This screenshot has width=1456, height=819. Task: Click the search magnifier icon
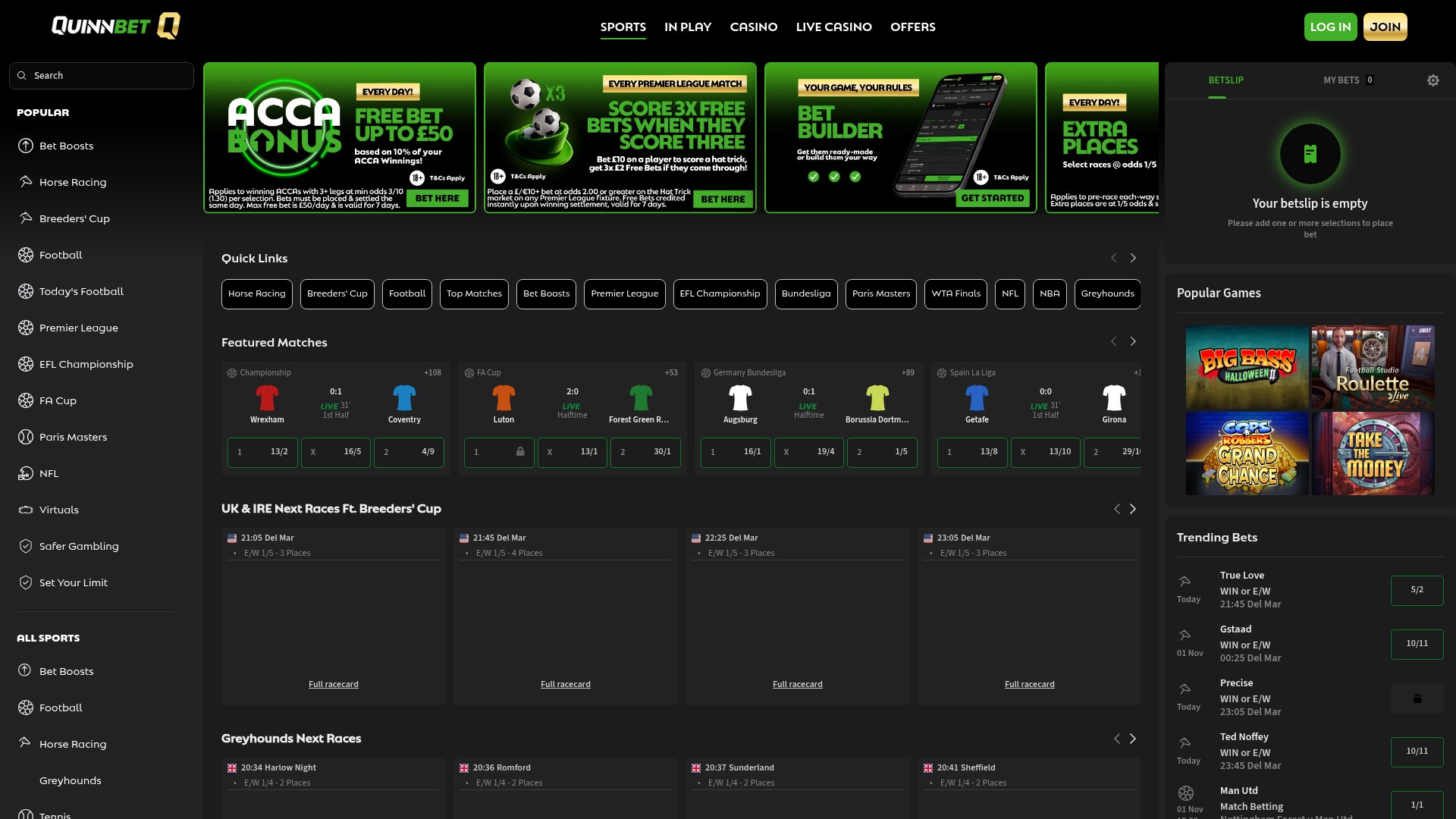click(22, 76)
